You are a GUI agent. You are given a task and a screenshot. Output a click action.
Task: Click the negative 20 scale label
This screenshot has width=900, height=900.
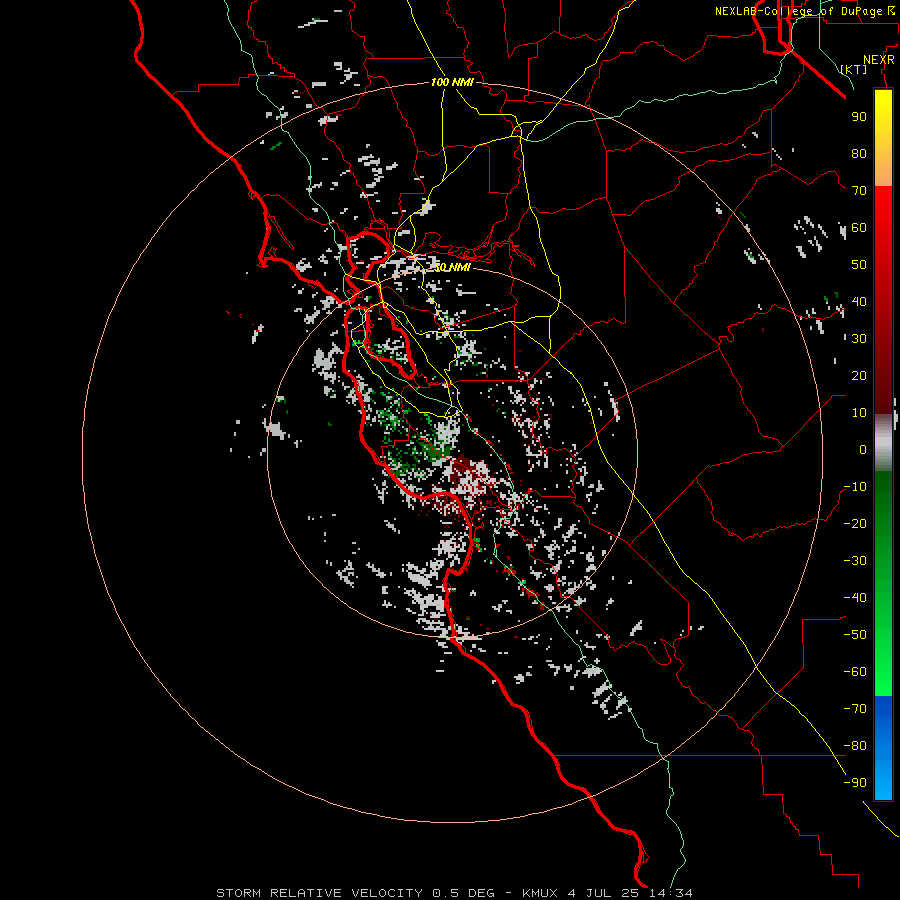click(855, 523)
